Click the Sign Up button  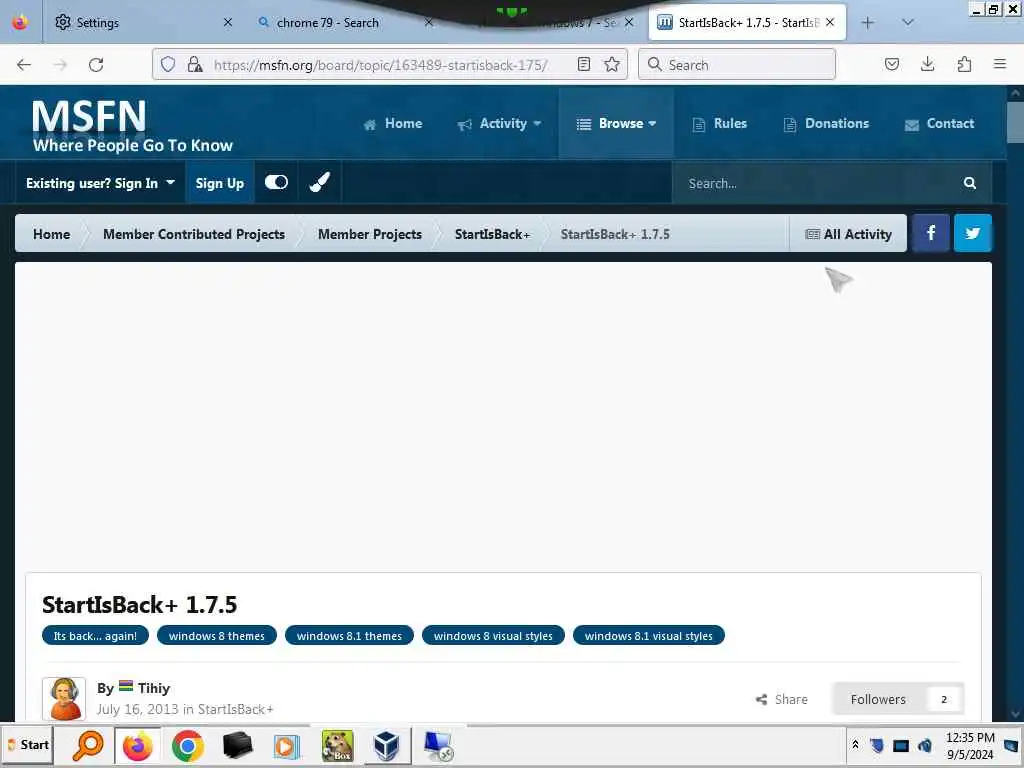pos(219,183)
